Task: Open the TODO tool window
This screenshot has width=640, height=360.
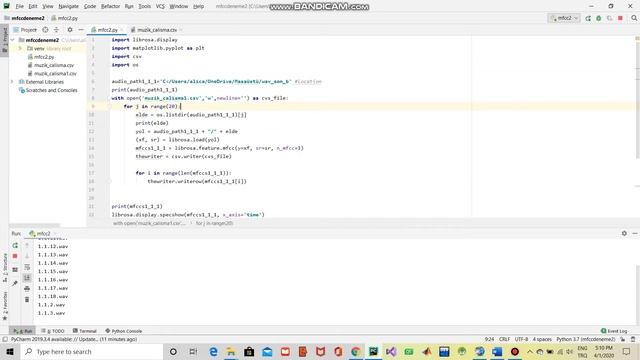Action: (53, 331)
